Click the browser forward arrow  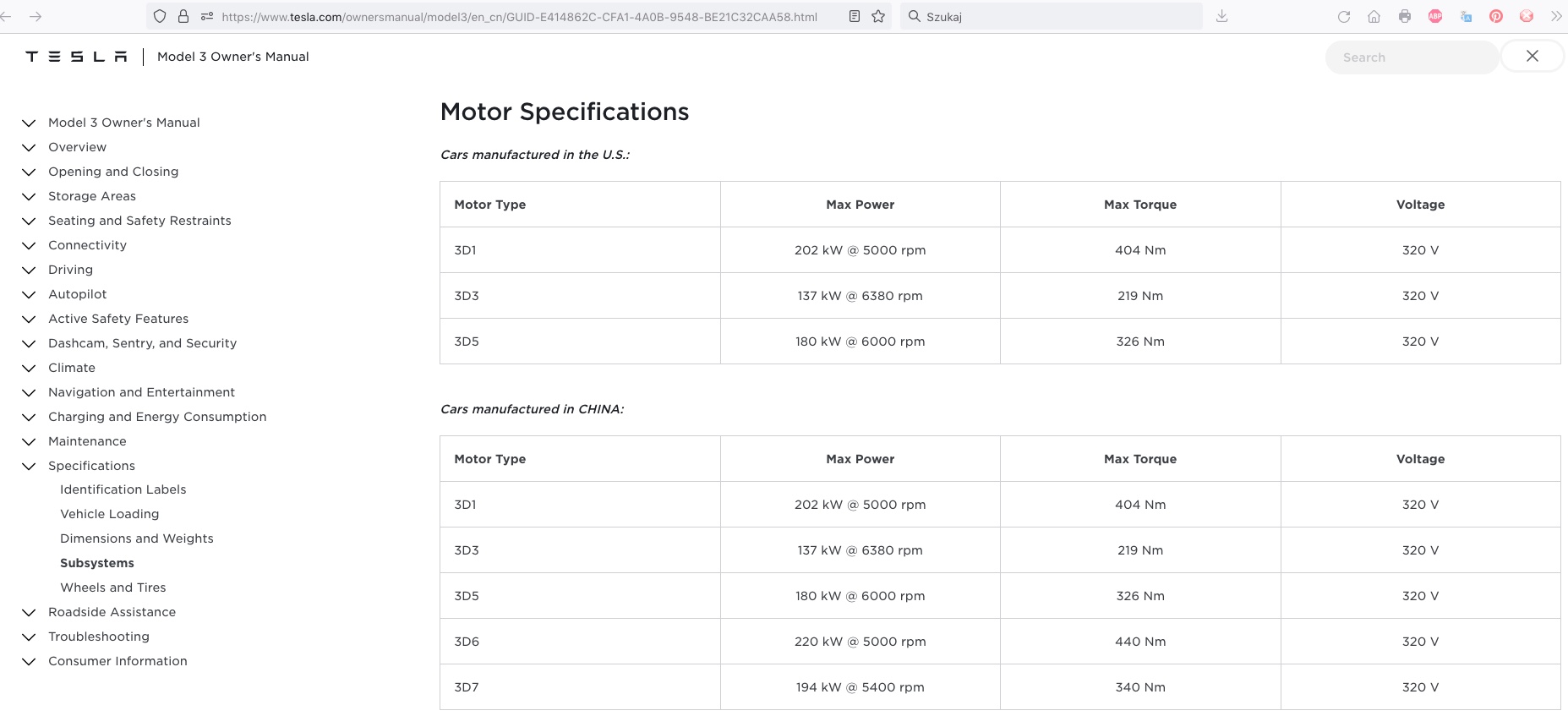(x=36, y=16)
